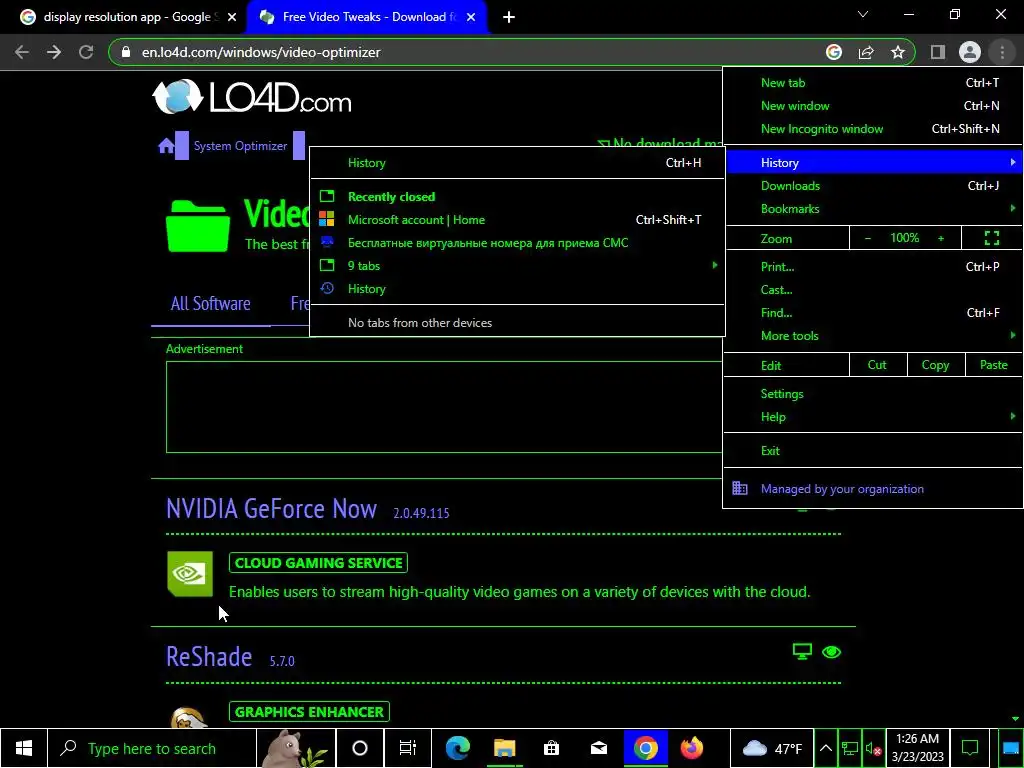Close the Free Video Tweaks tab

(x=471, y=17)
